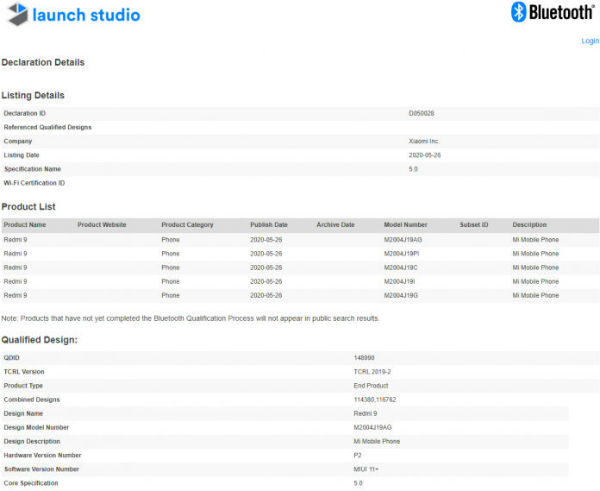600x491 pixels.
Task: Click the 'Specification Name' label
Action: pyautogui.click(x=33, y=169)
